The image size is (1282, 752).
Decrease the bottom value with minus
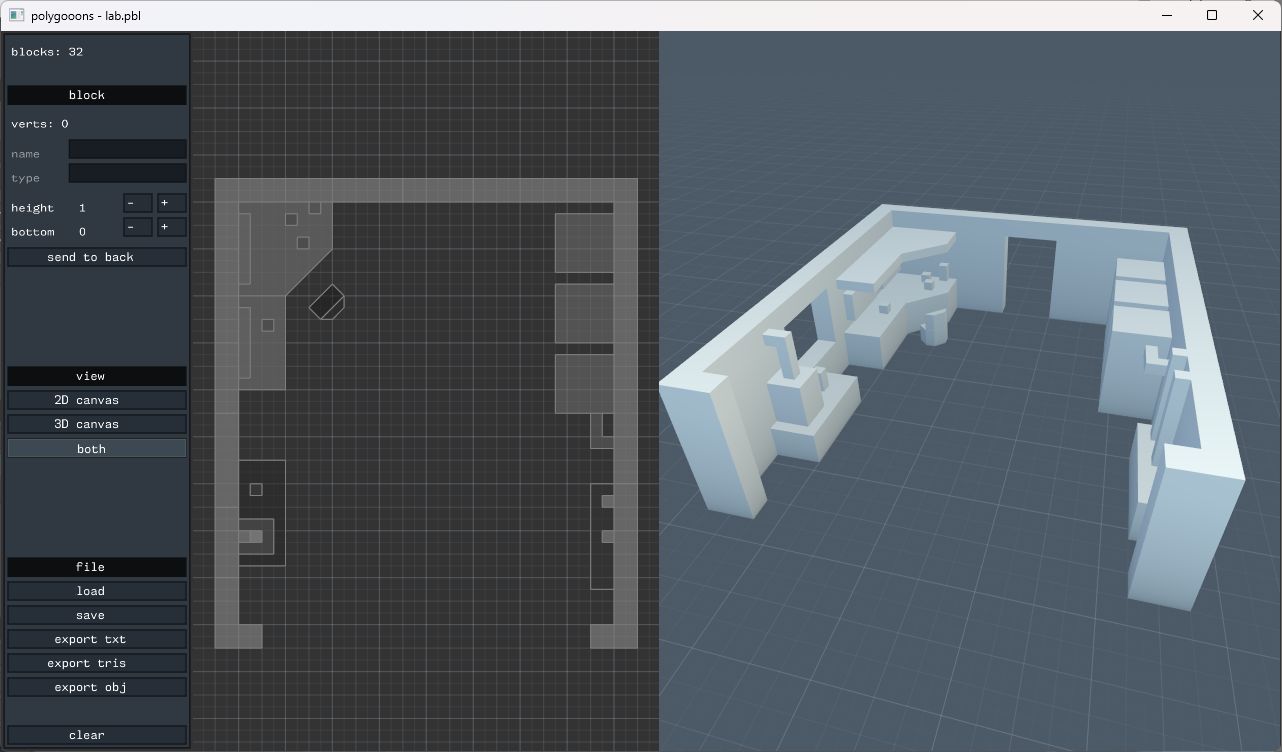[x=138, y=227]
